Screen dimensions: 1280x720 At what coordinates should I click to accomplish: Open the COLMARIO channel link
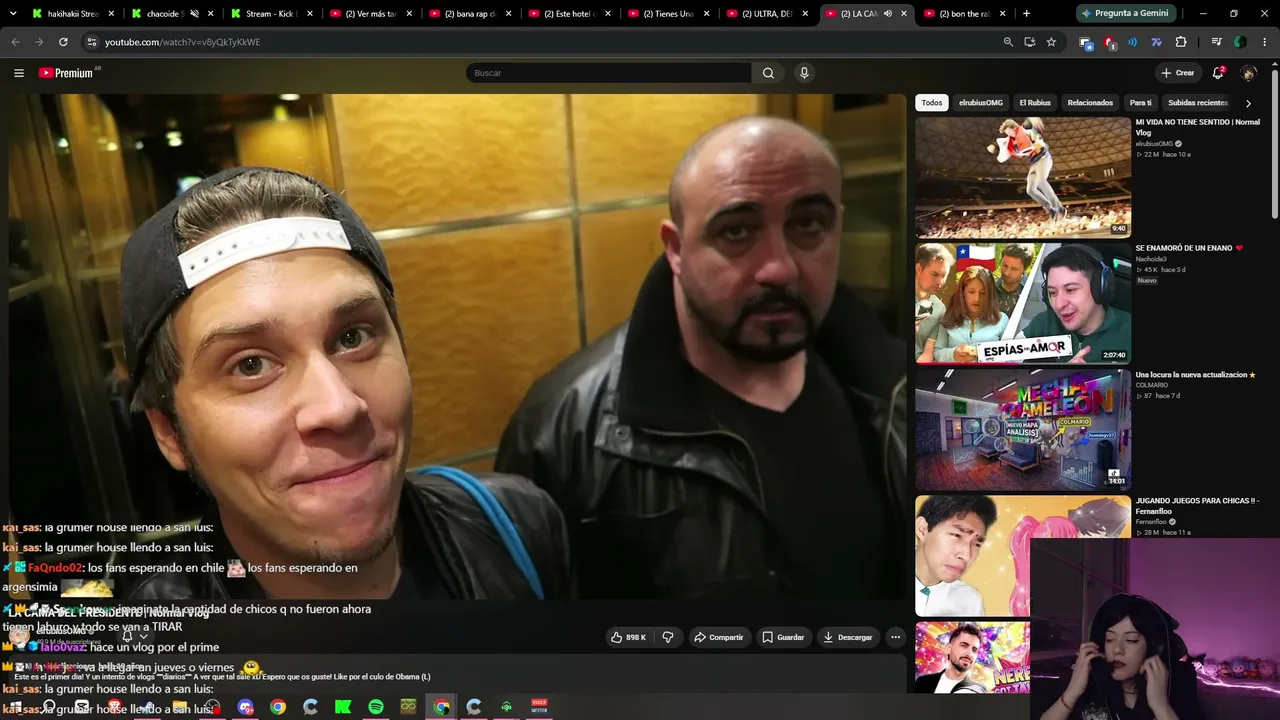tap(1151, 385)
